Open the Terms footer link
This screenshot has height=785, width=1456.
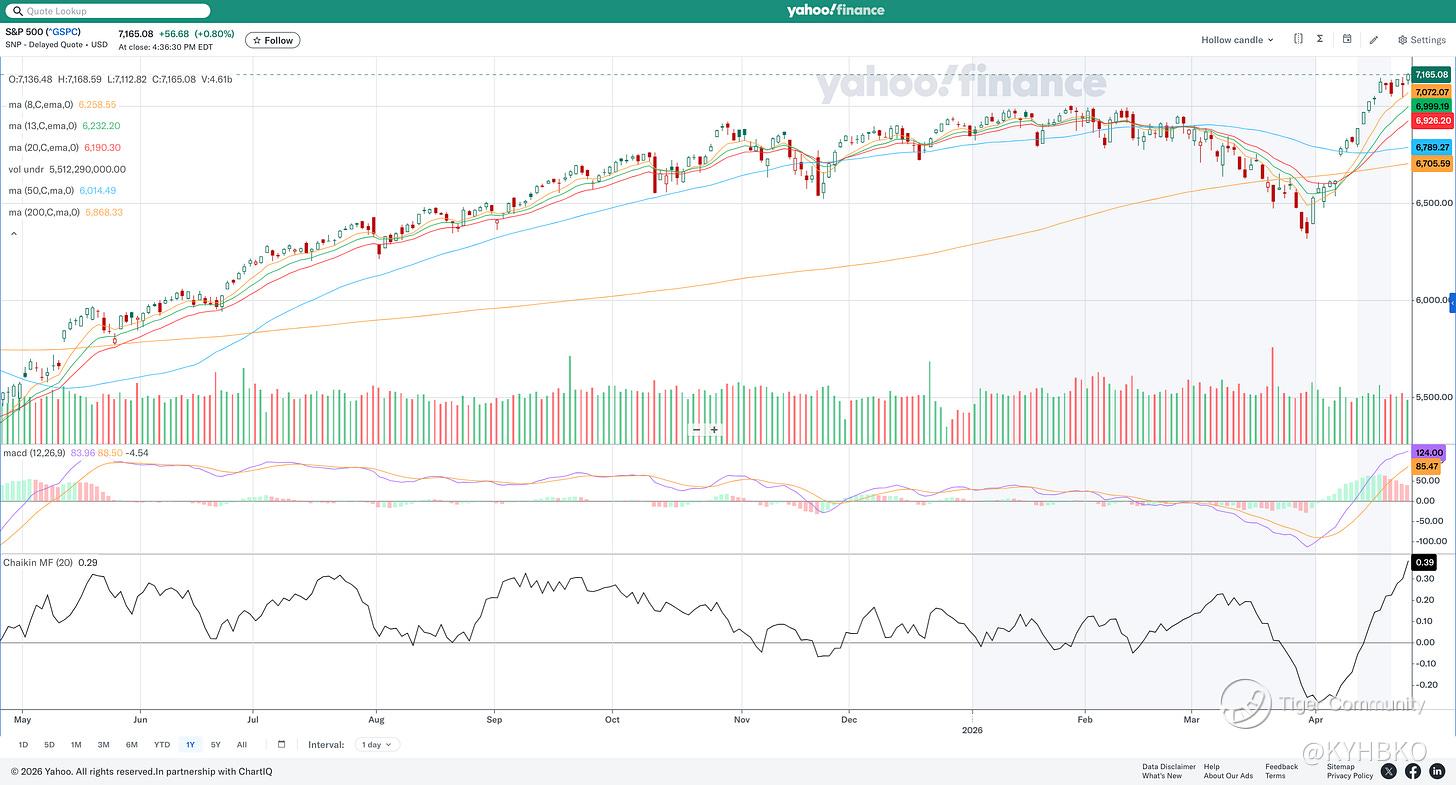click(x=1275, y=776)
